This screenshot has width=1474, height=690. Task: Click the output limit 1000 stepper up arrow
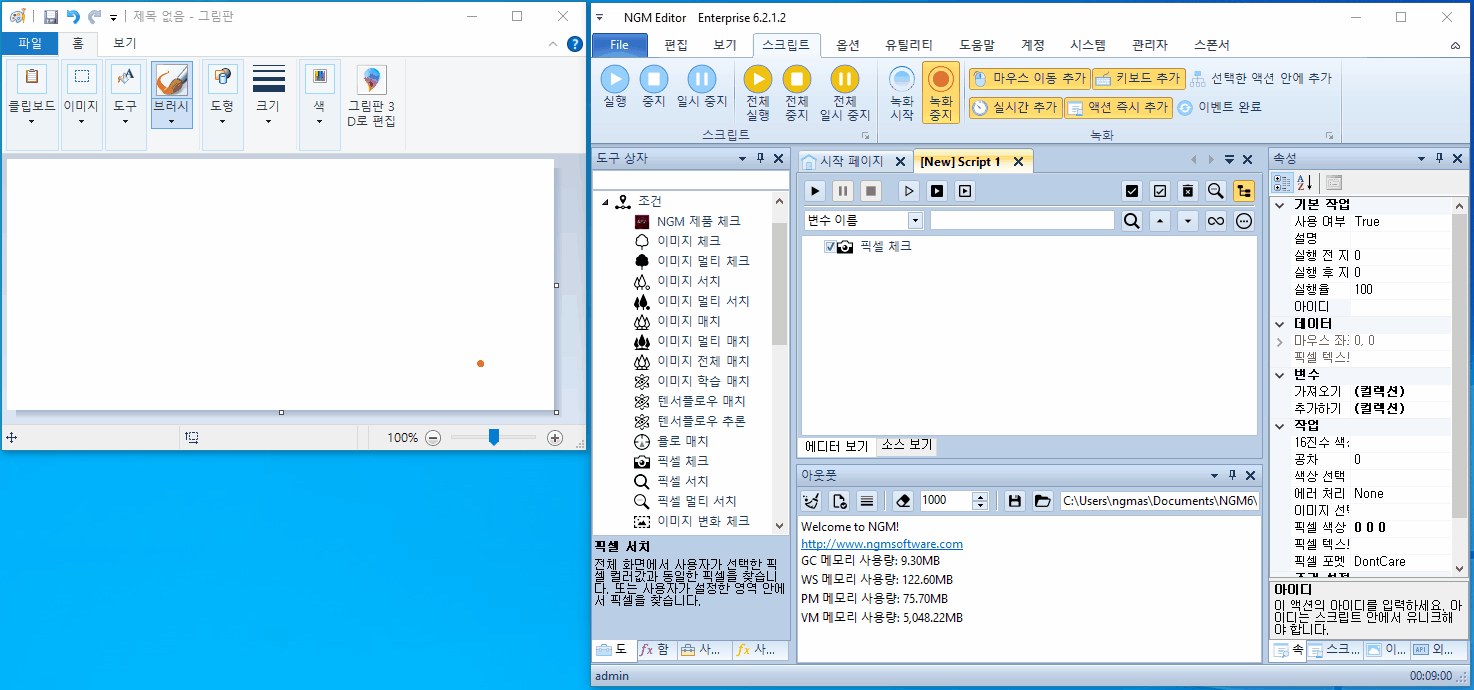[980, 496]
